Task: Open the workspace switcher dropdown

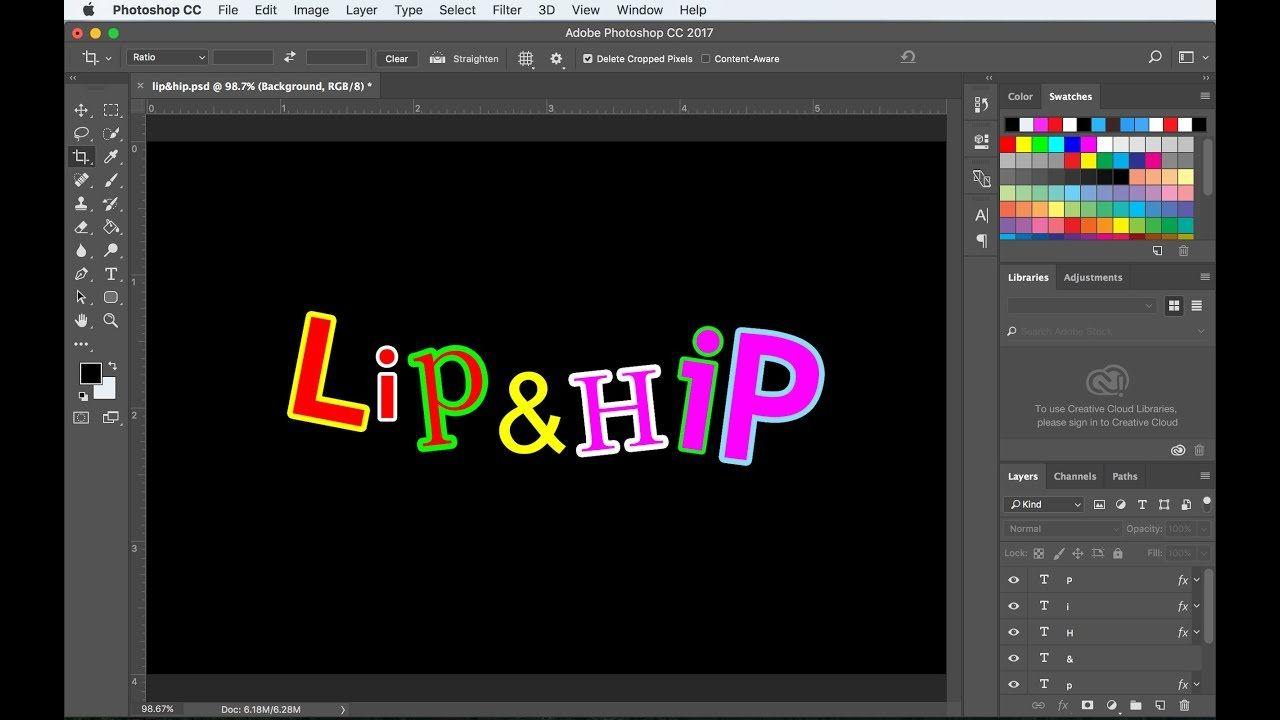Action: point(1193,58)
